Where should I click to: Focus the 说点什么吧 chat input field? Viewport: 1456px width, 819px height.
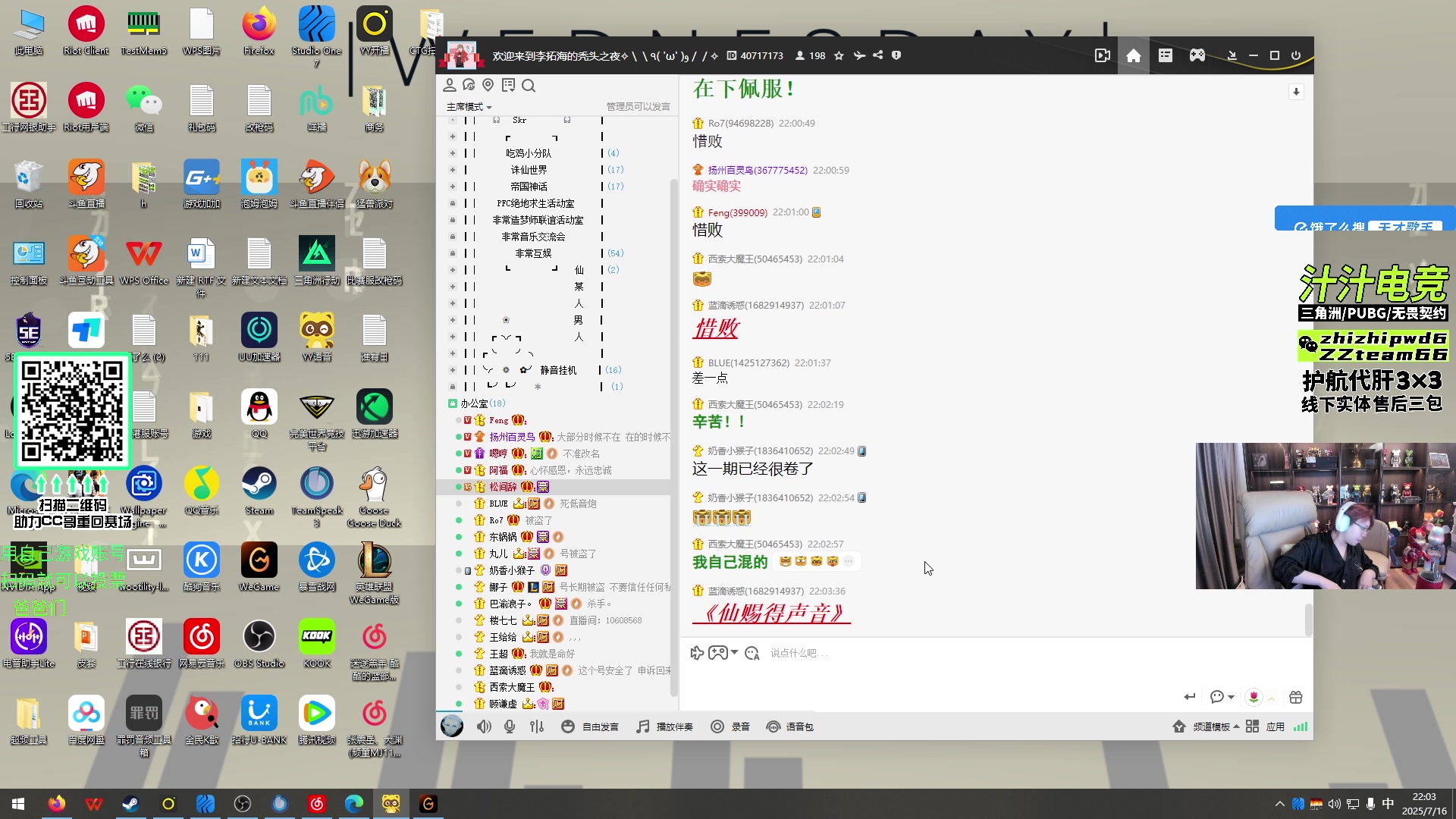(x=993, y=653)
